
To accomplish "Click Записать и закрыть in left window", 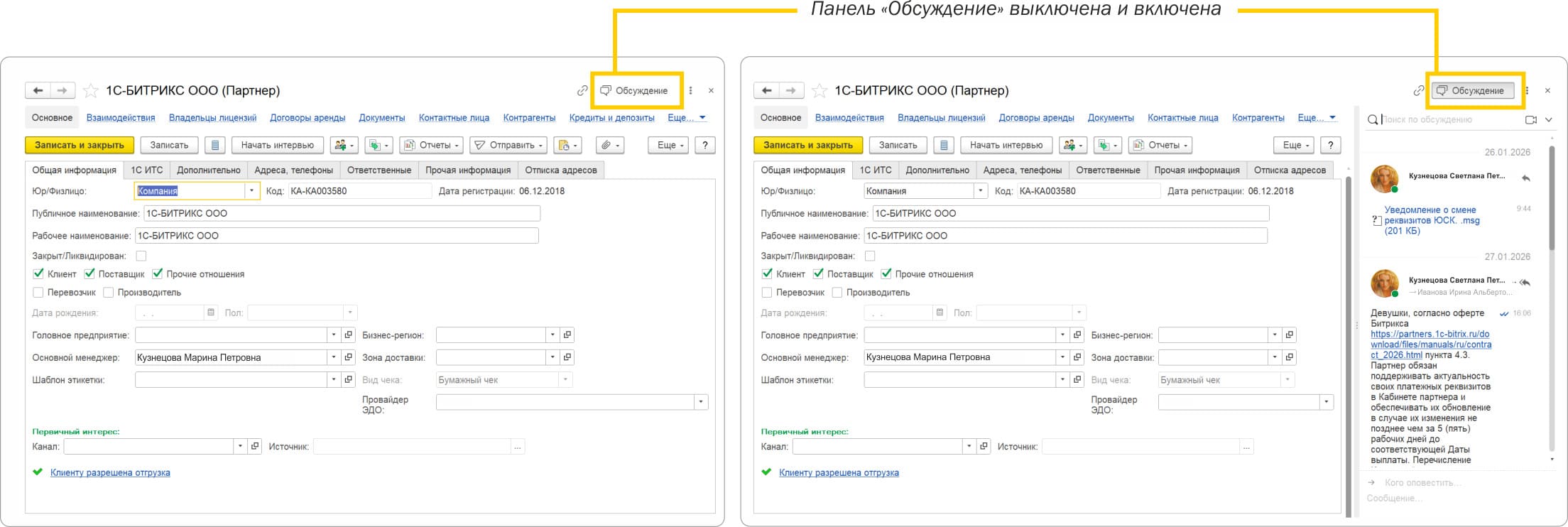I will click(80, 145).
